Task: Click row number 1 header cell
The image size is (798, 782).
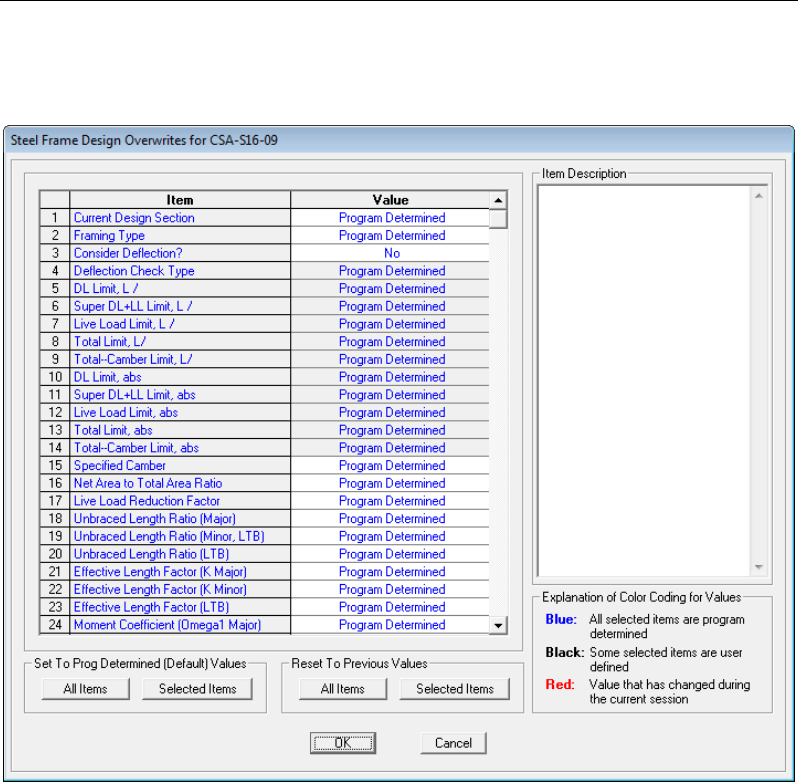Action: click(x=55, y=218)
